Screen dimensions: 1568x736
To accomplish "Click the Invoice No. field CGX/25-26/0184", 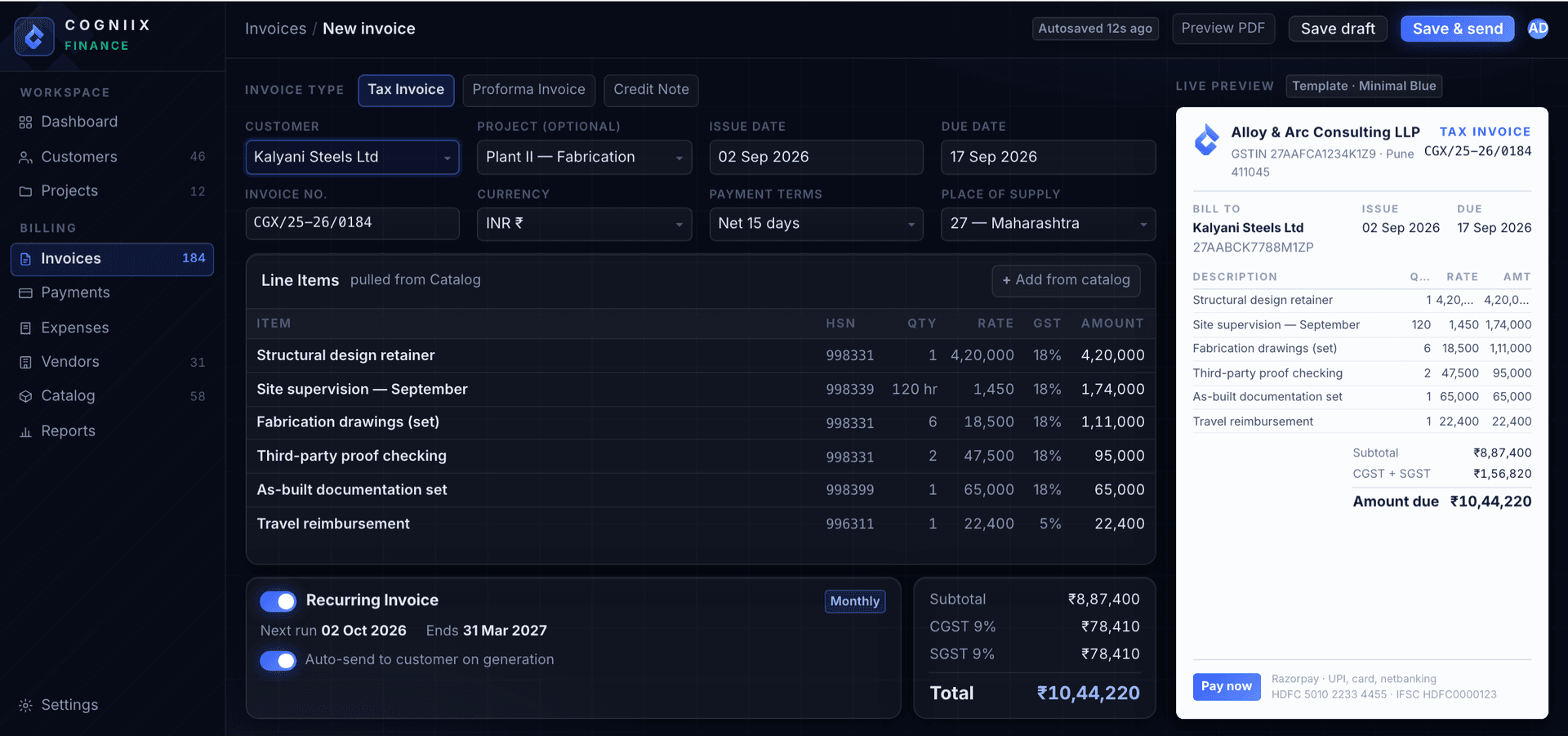I will (x=352, y=224).
